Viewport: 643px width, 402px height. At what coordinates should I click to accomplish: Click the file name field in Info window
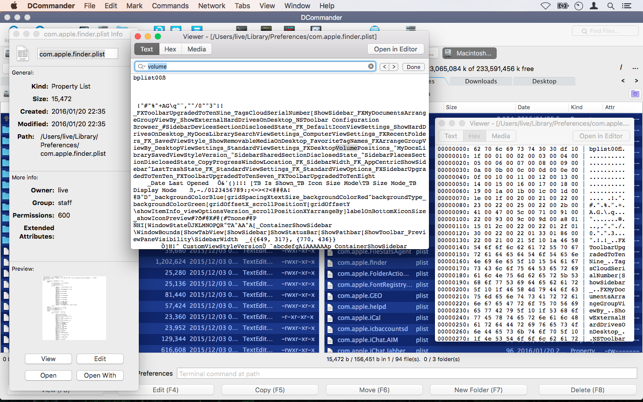click(78, 54)
